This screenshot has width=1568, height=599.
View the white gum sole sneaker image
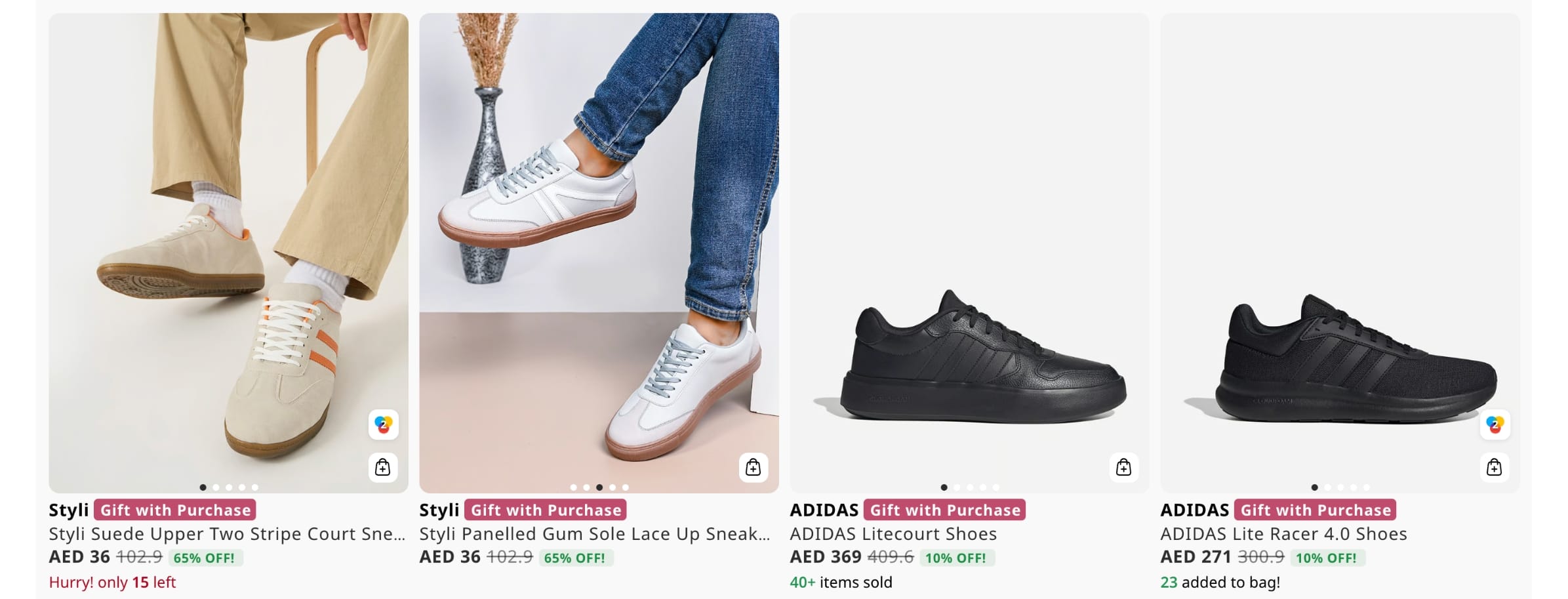point(599,249)
